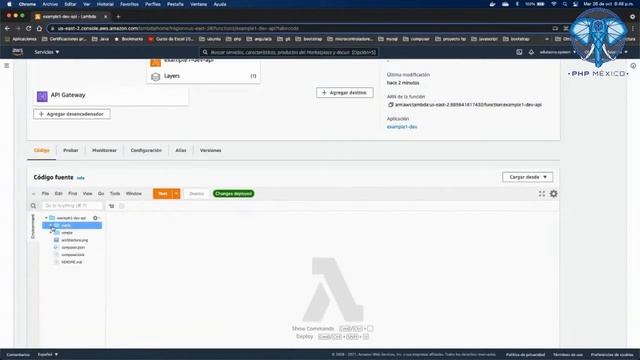Open the Cargar desde dropdown

(527, 177)
